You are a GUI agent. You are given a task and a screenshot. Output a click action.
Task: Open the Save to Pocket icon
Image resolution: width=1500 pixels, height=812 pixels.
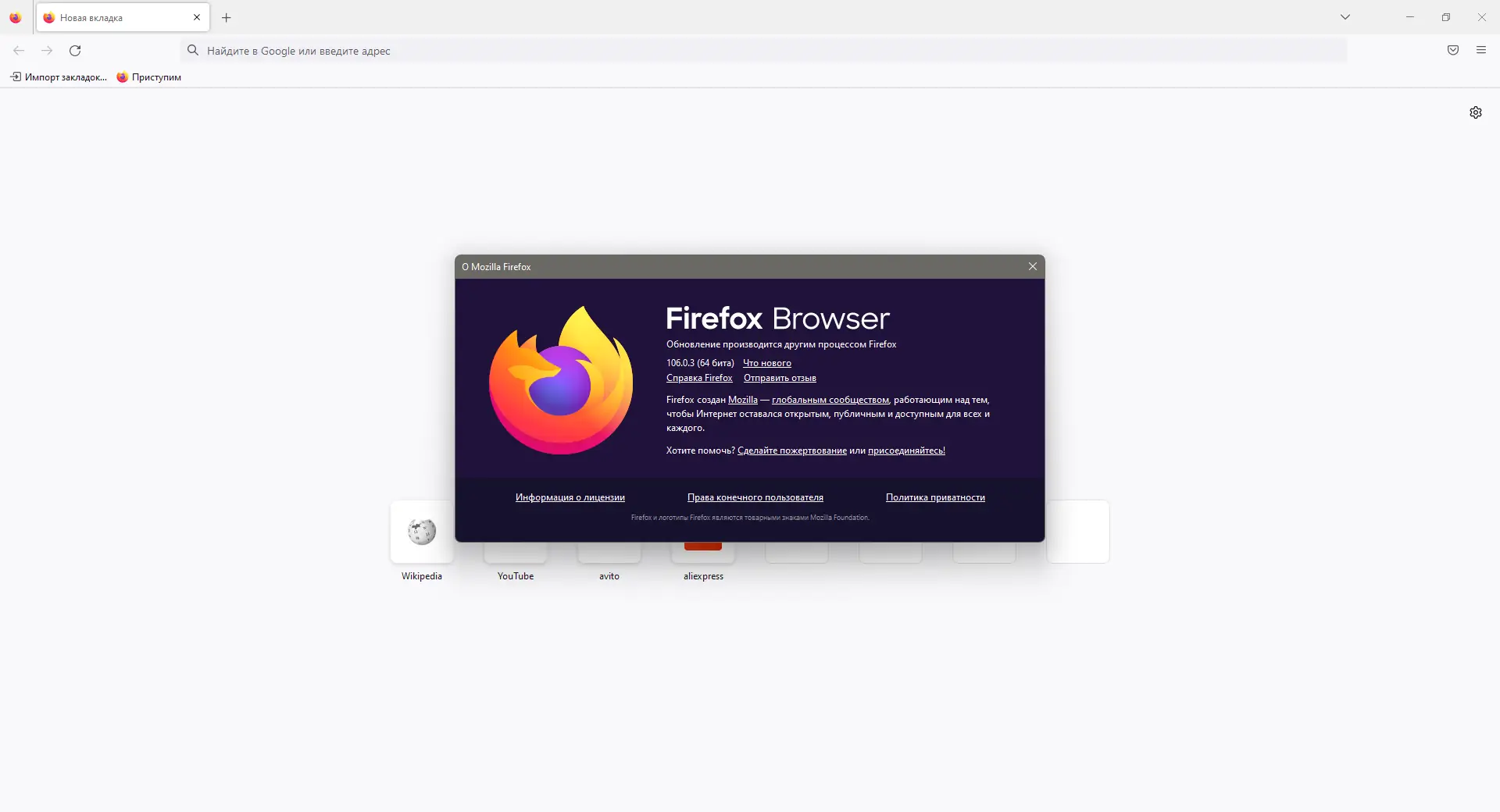click(x=1453, y=51)
